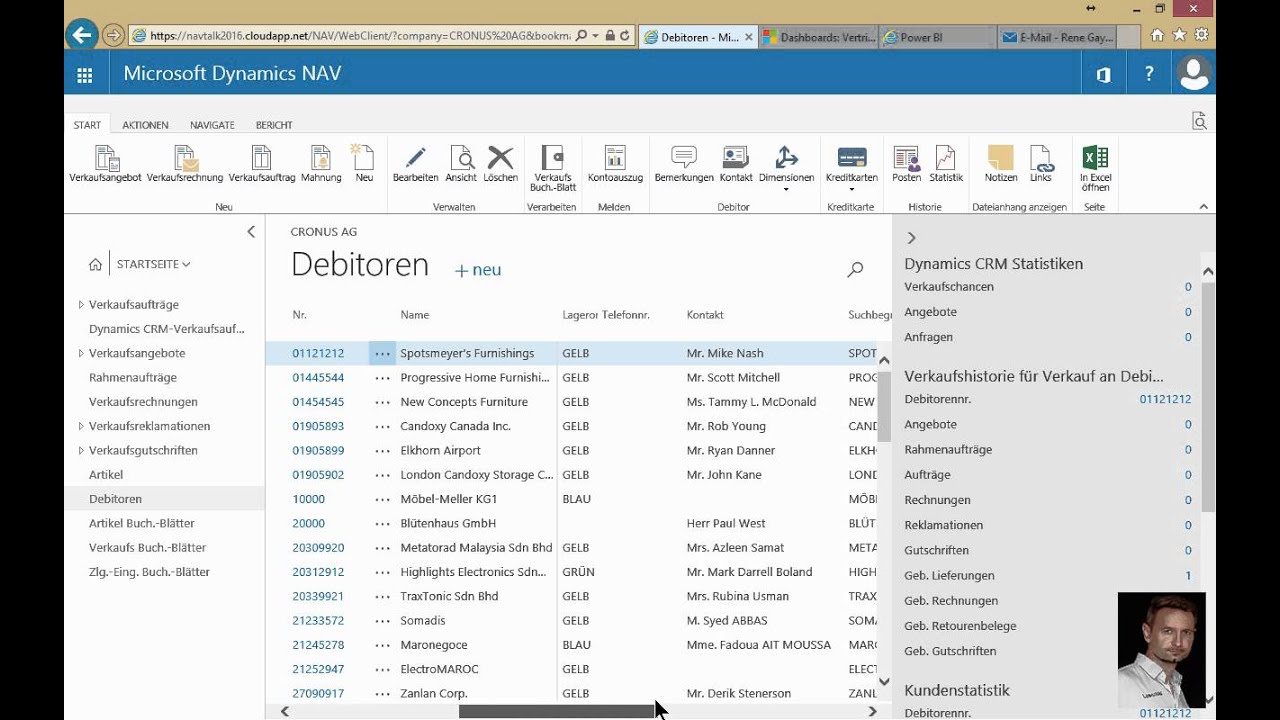This screenshot has width=1280, height=720.
Task: Open Artikel in the navigation pane
Action: tap(106, 475)
